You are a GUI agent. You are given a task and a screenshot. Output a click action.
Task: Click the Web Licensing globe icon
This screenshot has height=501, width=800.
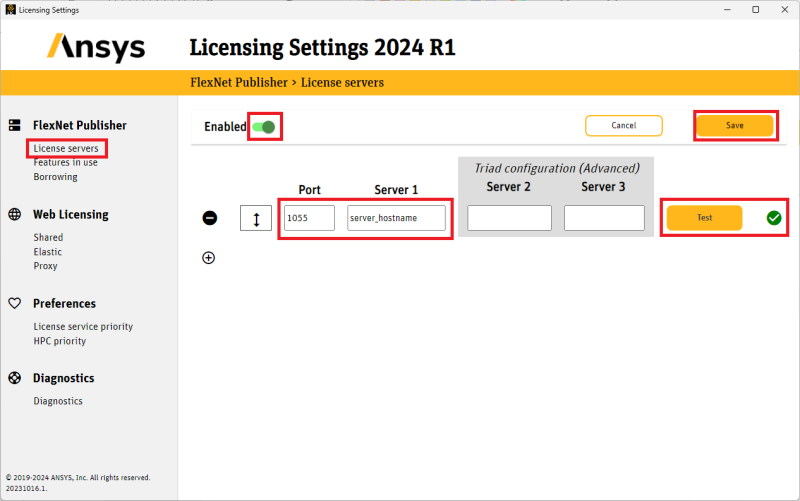14,214
